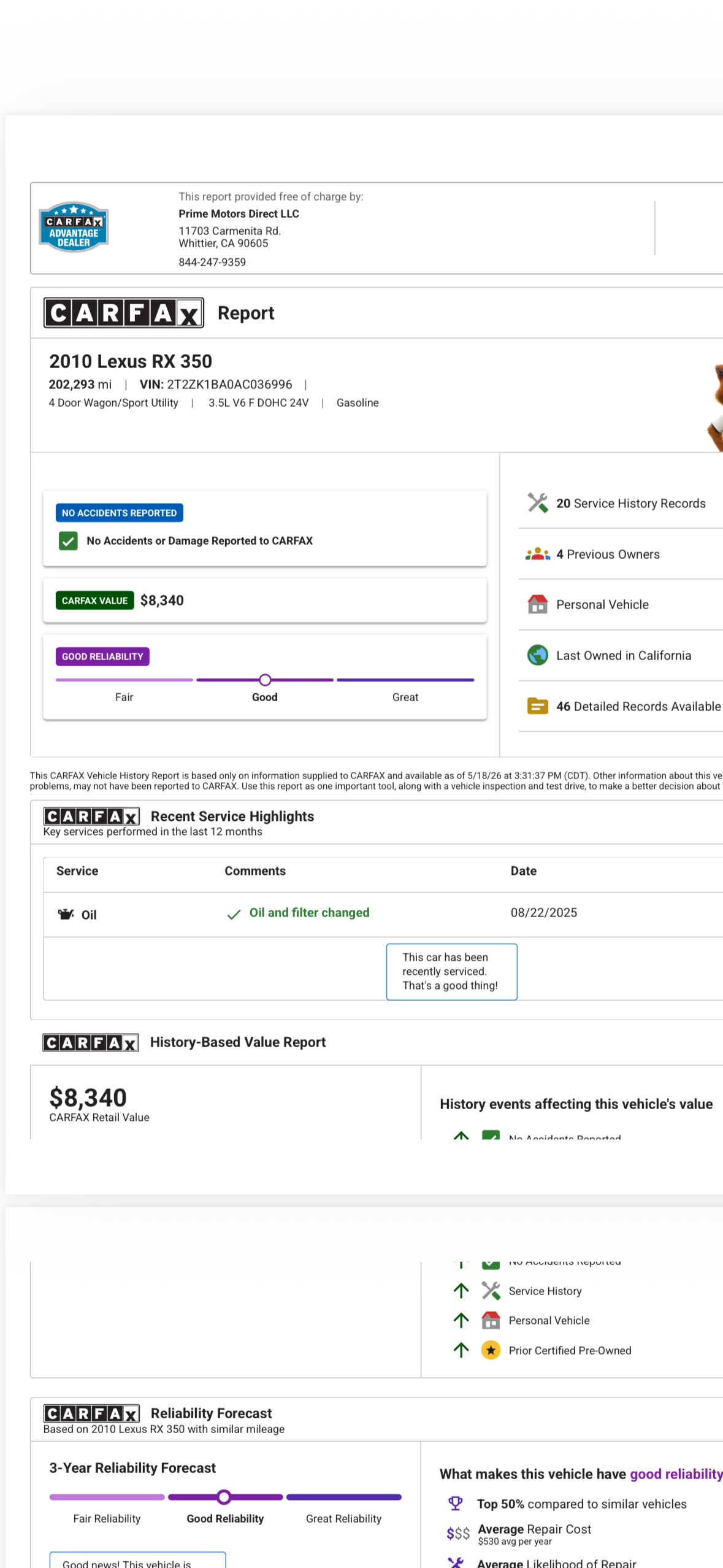
Task: Click the house icon next to Personal Vehicle value event
Action: (x=491, y=1320)
